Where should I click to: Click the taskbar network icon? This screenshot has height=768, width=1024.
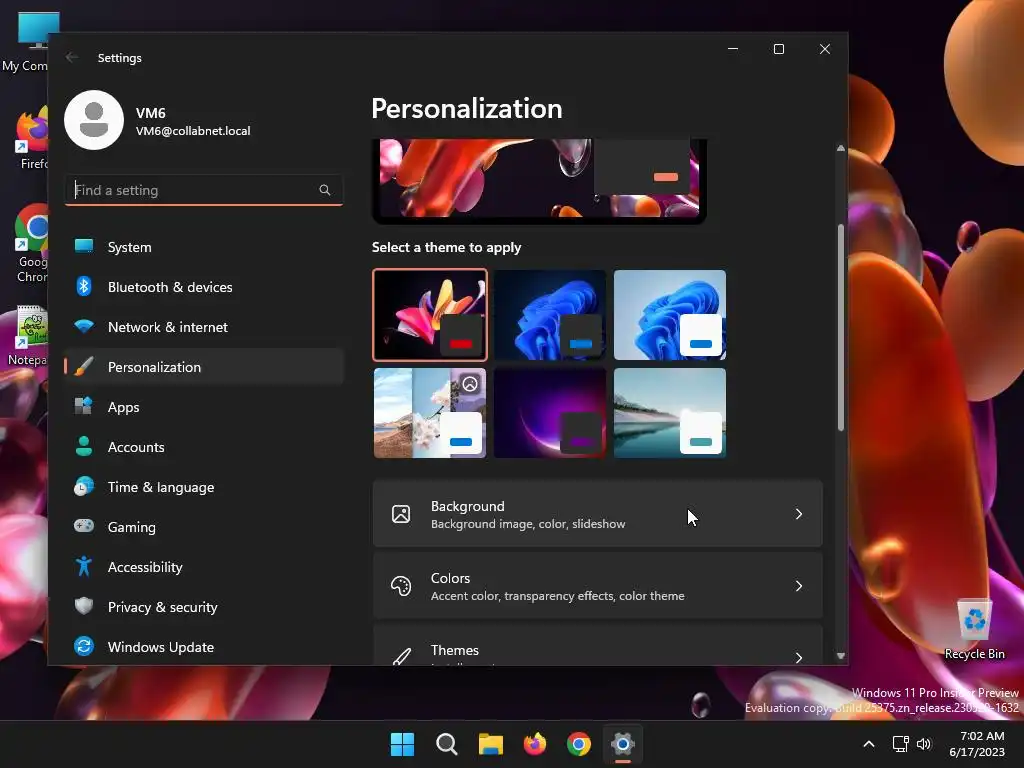(x=901, y=744)
